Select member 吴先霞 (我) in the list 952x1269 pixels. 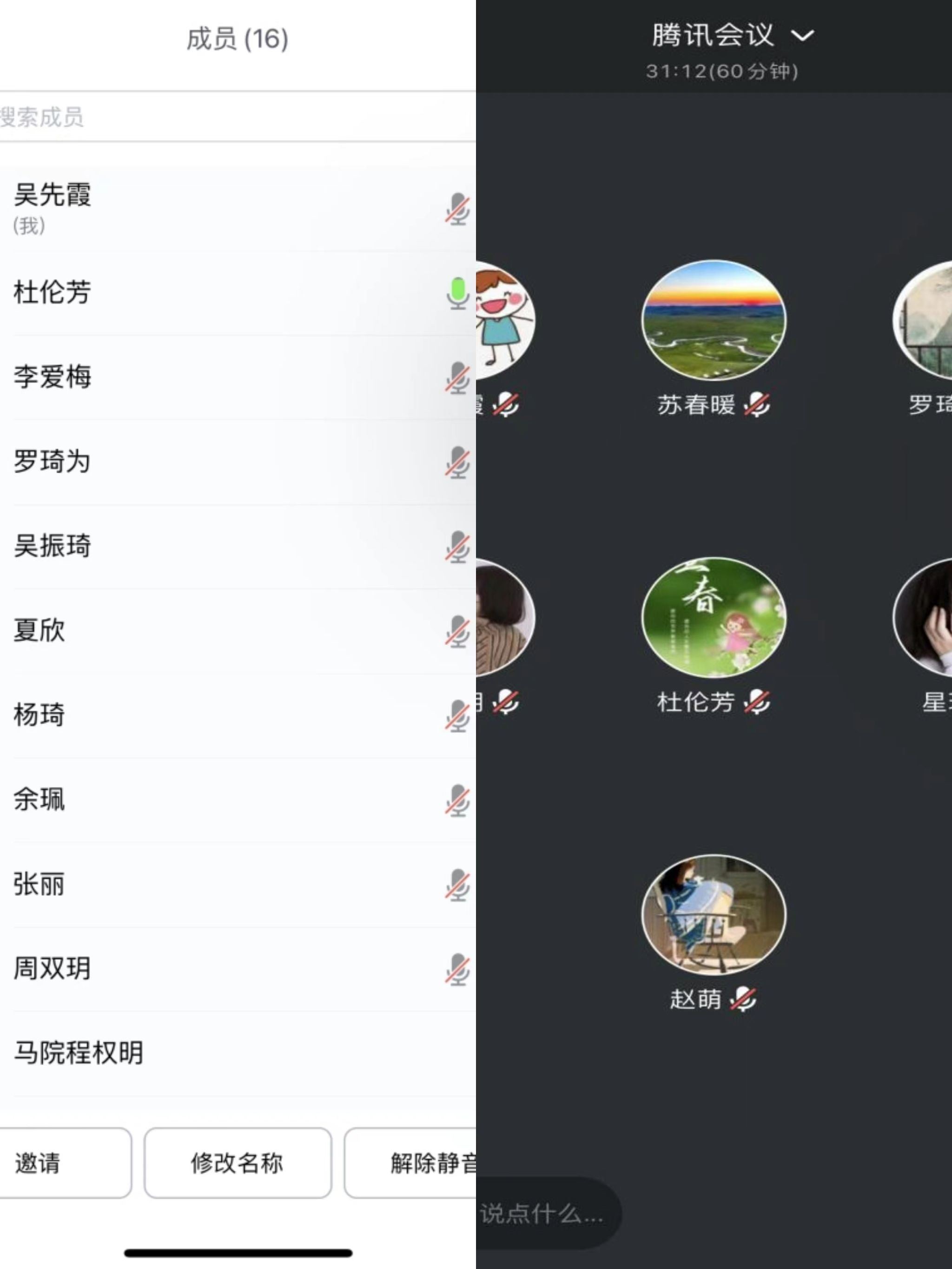click(x=238, y=209)
